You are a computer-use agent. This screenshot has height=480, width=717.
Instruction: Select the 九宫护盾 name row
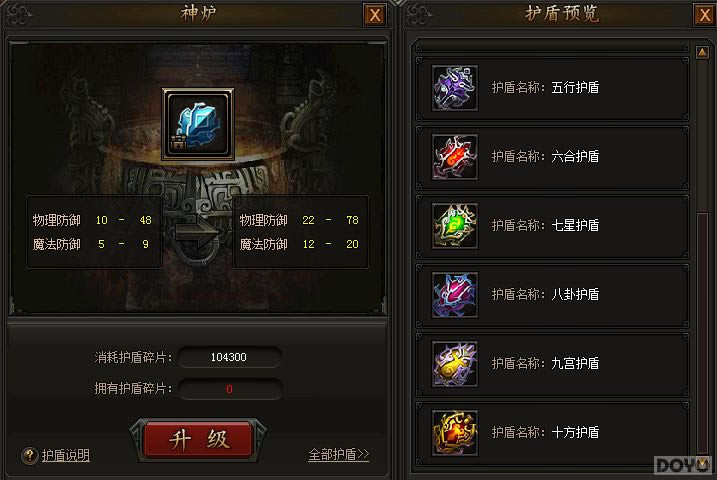pyautogui.click(x=552, y=364)
